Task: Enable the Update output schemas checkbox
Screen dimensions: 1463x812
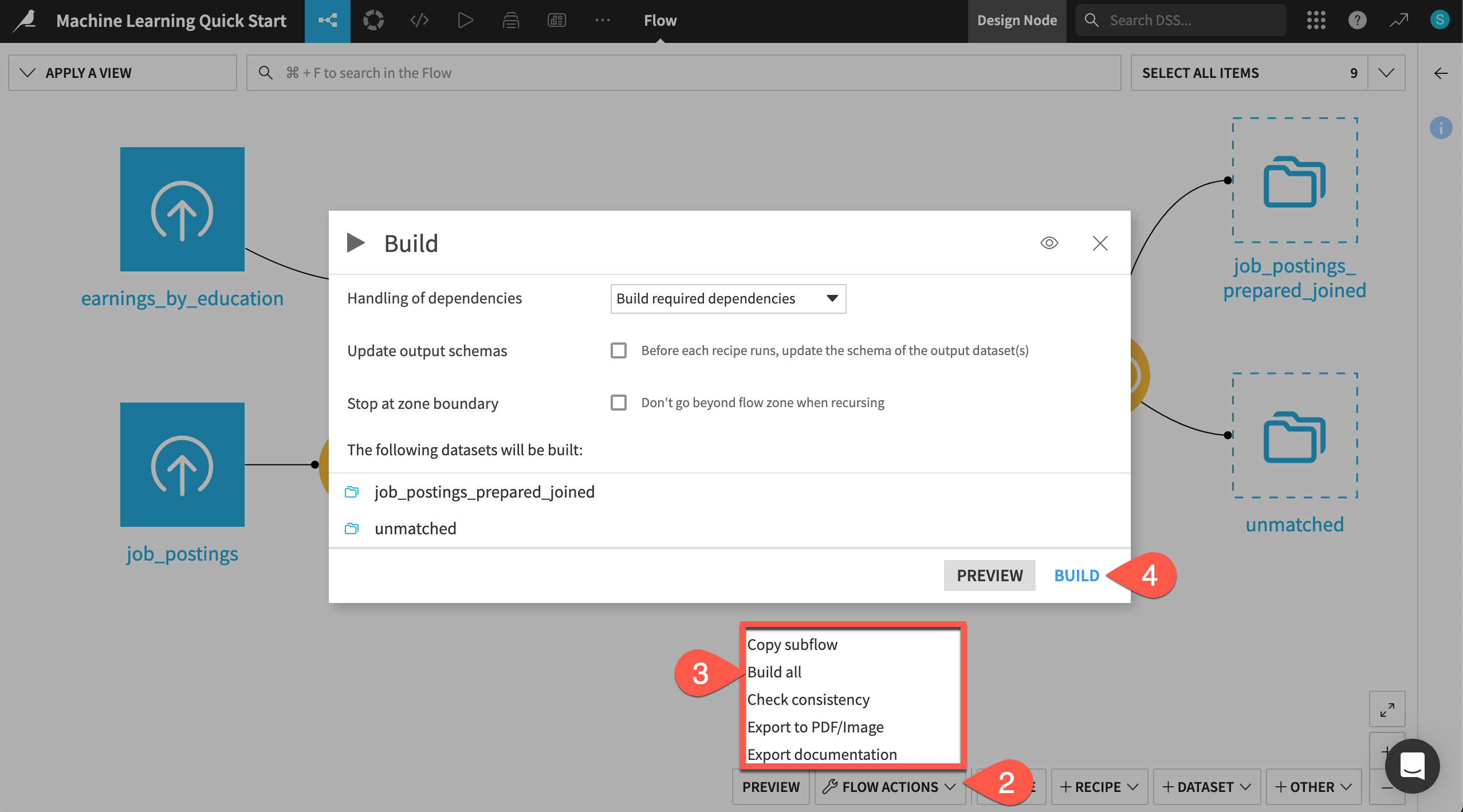Action: [618, 350]
